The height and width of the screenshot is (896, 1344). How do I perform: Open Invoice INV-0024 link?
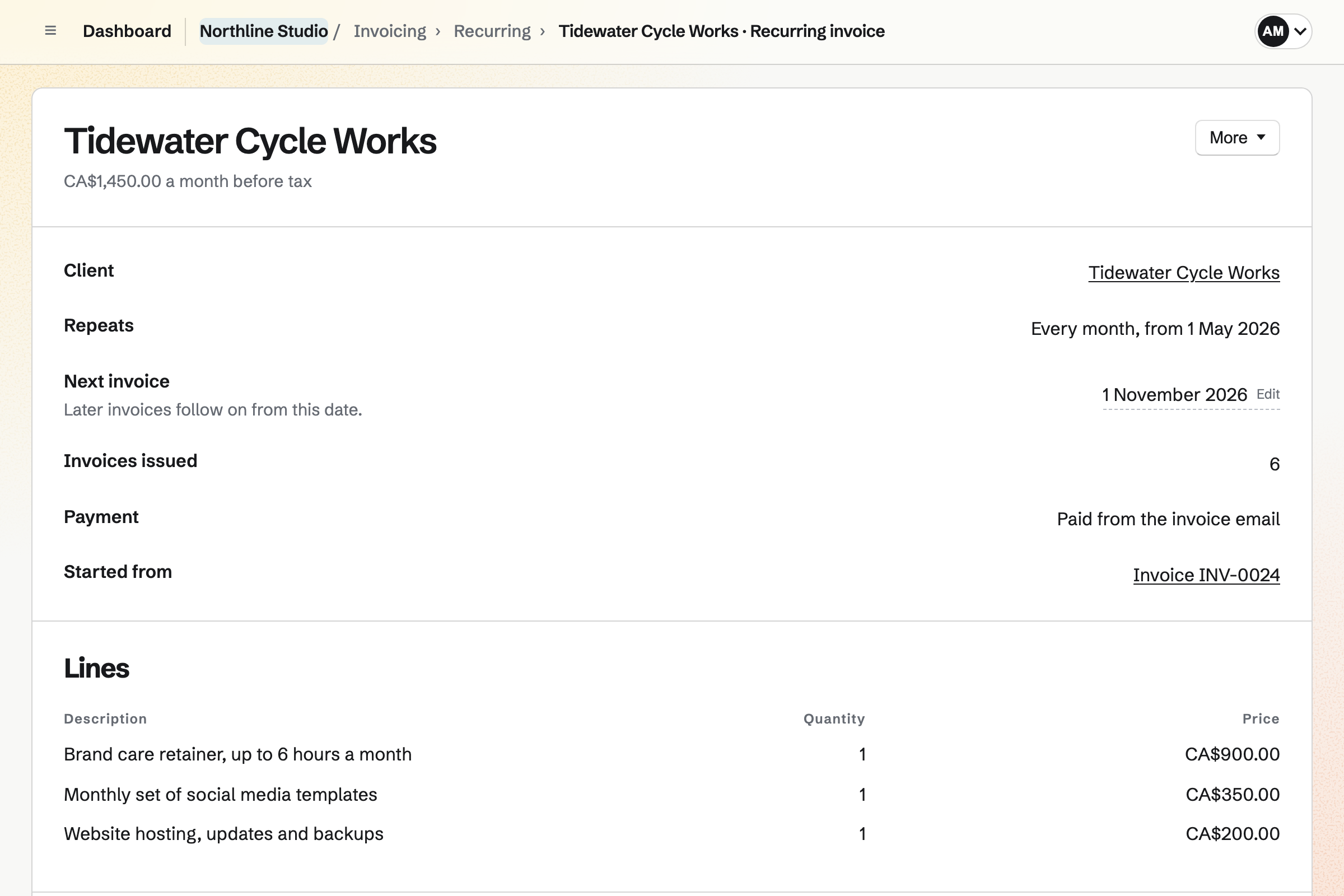click(x=1206, y=575)
